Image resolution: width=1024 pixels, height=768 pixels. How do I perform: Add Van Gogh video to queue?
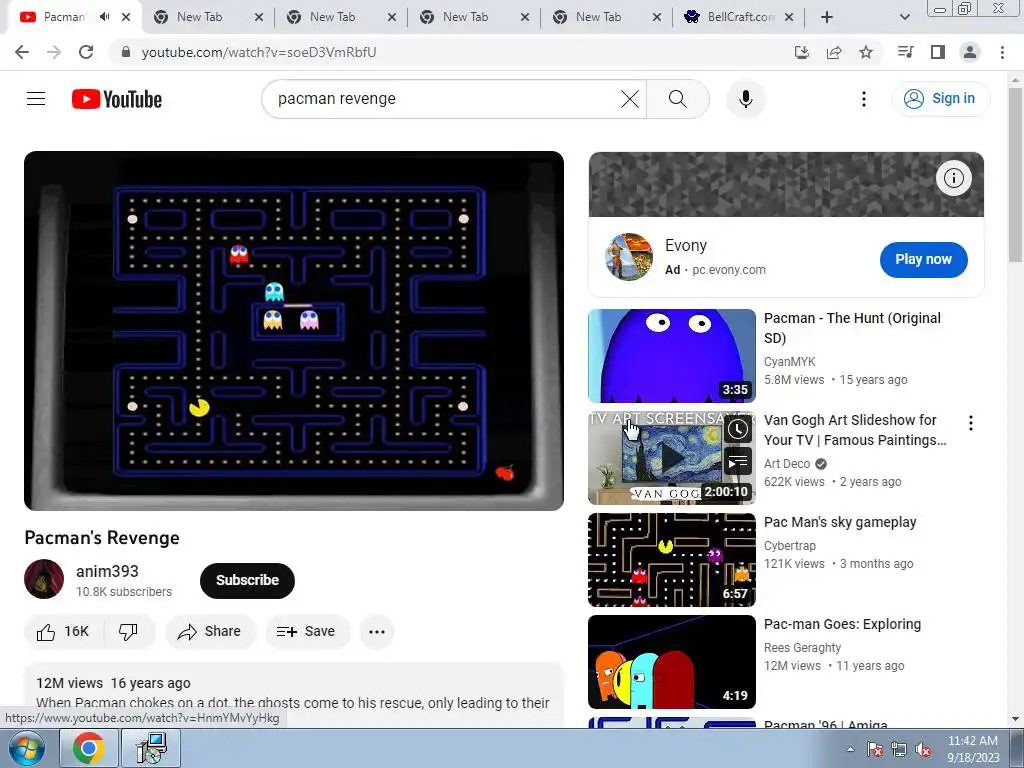tap(738, 462)
